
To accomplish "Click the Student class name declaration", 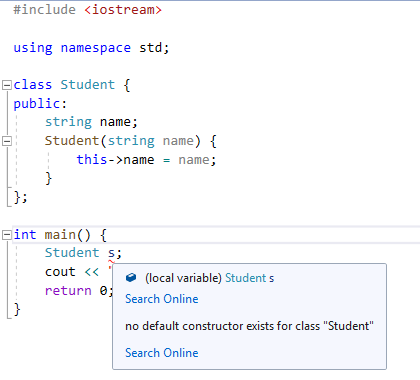I will point(88,85).
